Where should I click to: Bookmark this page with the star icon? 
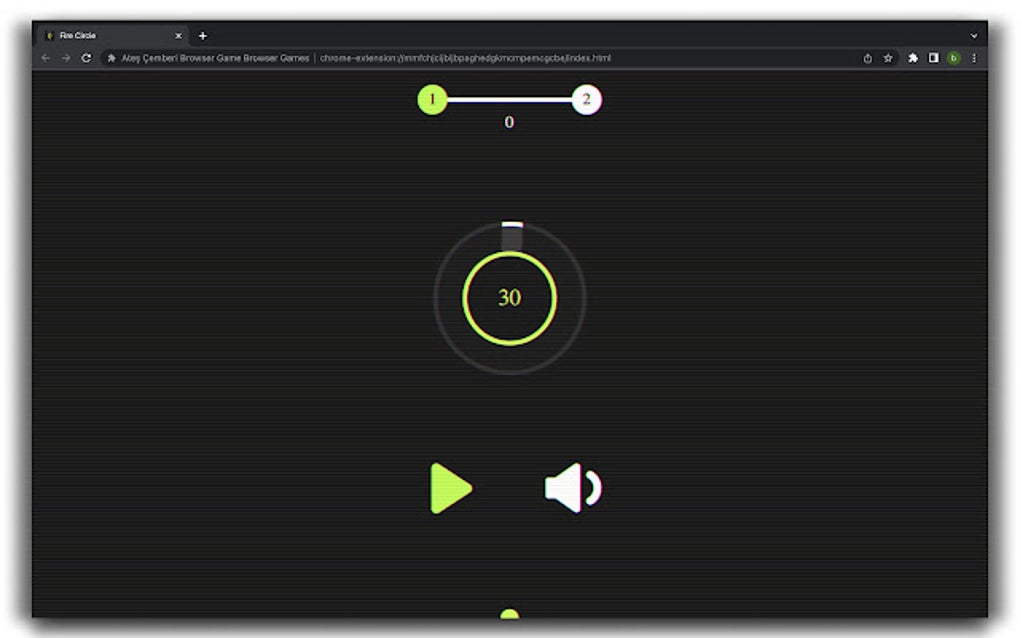pyautogui.click(x=888, y=58)
